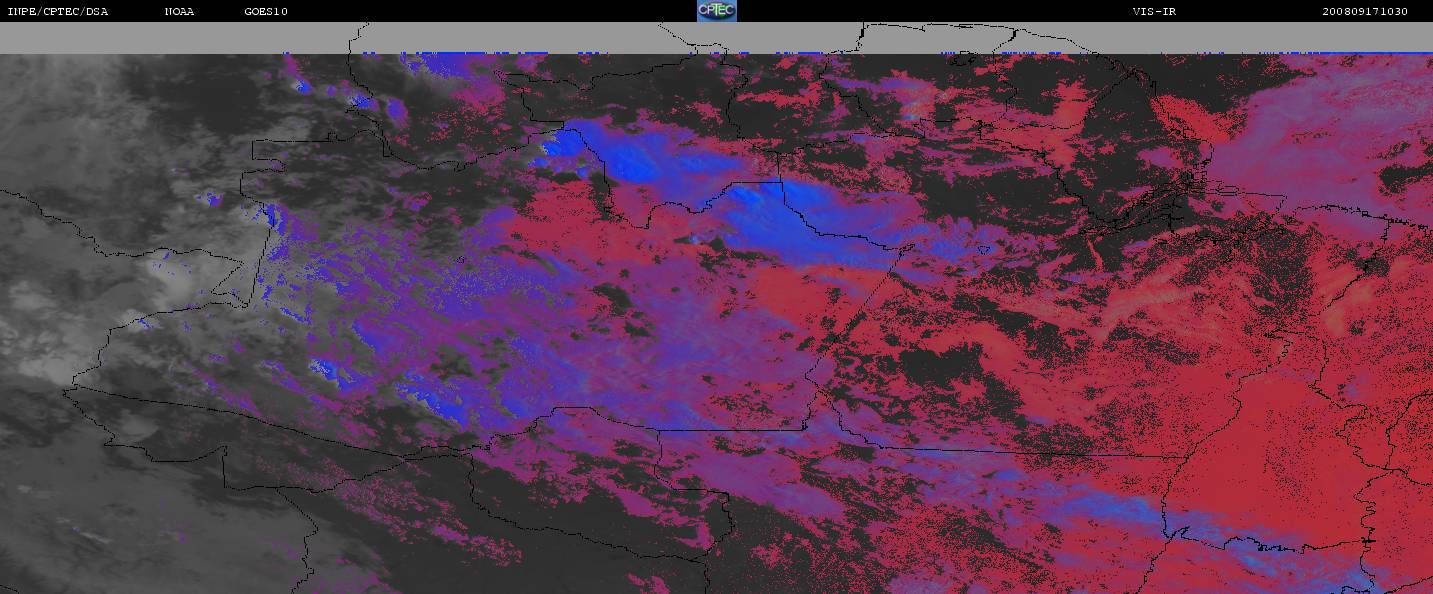Click the GOES10 satellite label
Screen dimensions: 1433x594
[x=266, y=11]
